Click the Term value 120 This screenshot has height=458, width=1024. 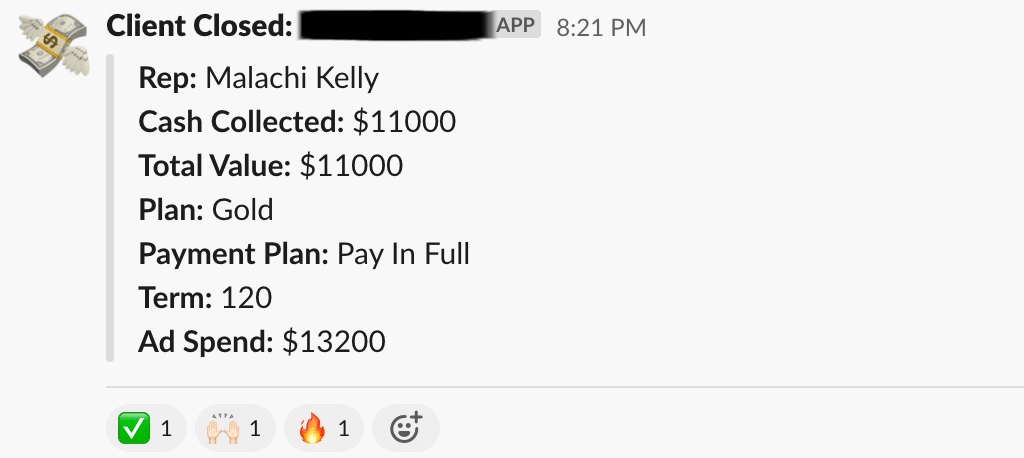246,298
